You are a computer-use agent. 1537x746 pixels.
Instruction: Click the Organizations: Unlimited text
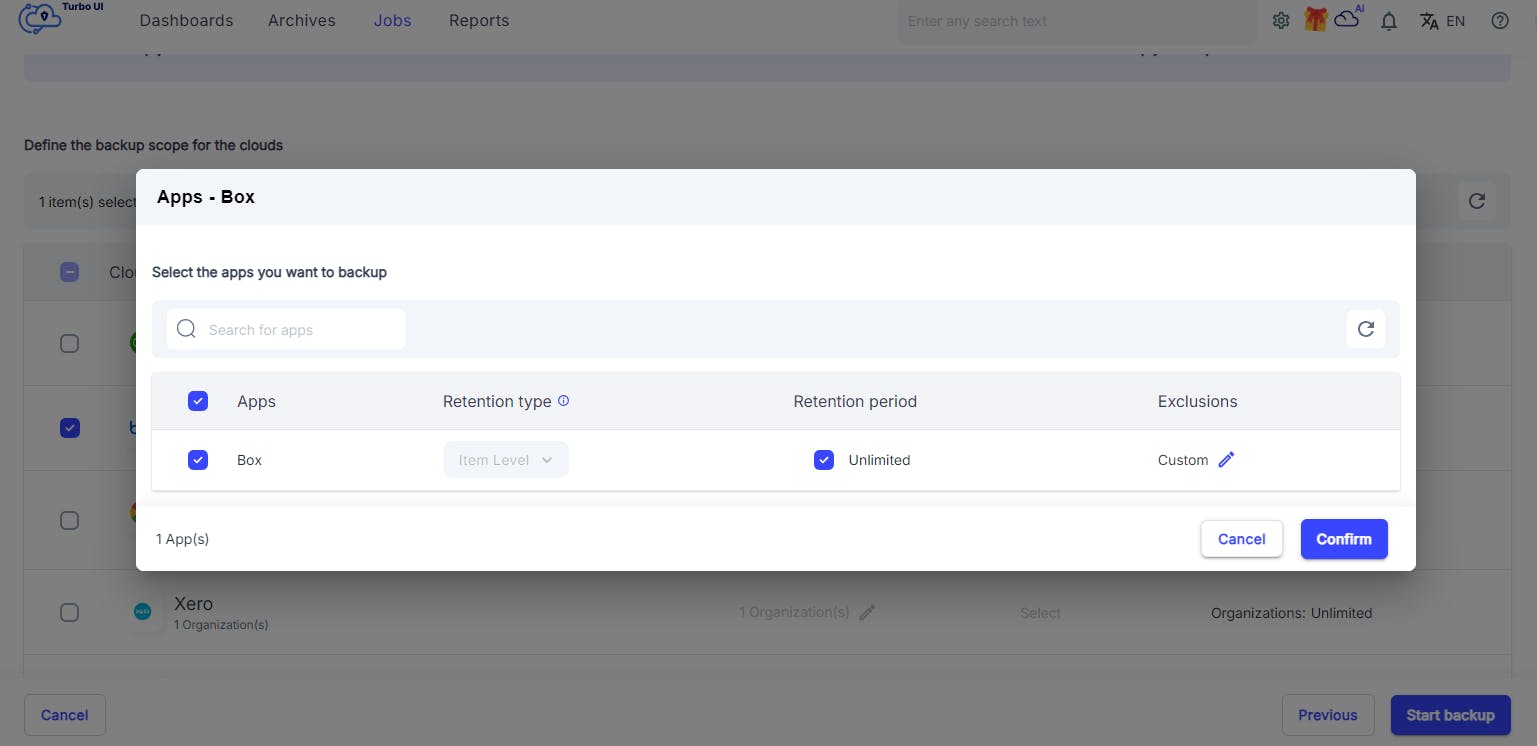[x=1292, y=613]
